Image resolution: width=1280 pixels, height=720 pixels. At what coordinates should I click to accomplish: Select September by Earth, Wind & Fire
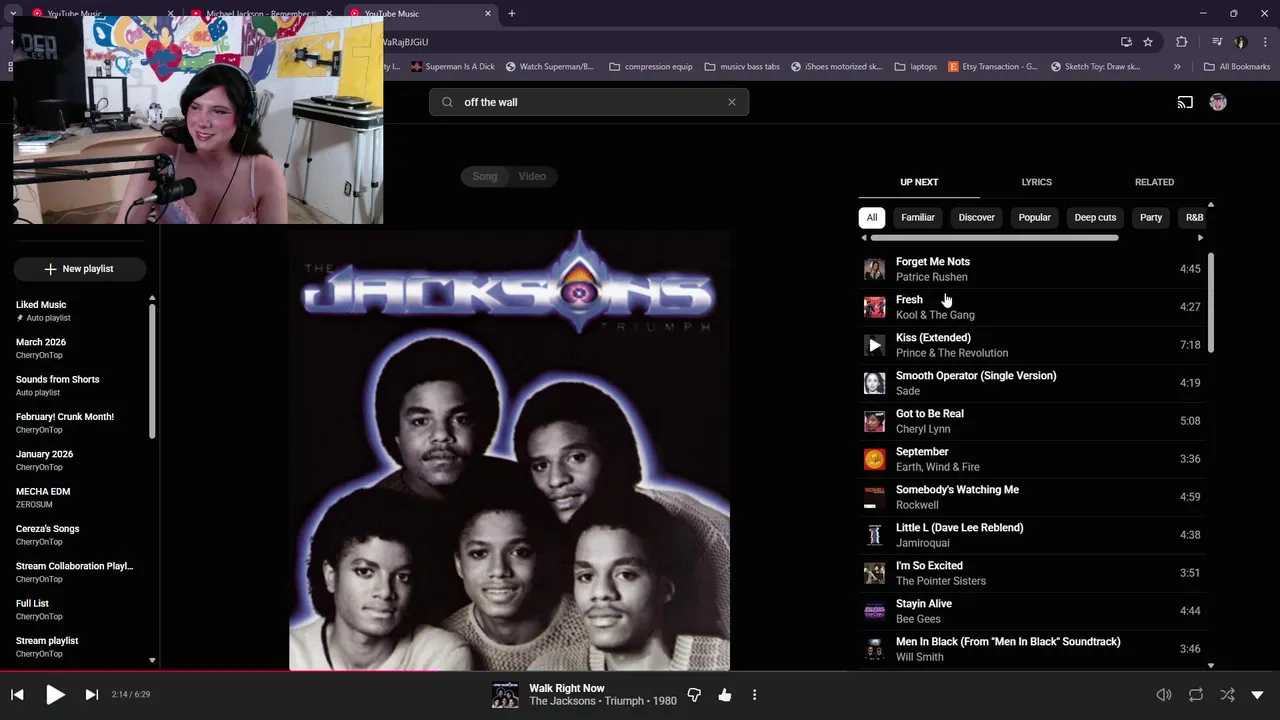[x=1032, y=459]
